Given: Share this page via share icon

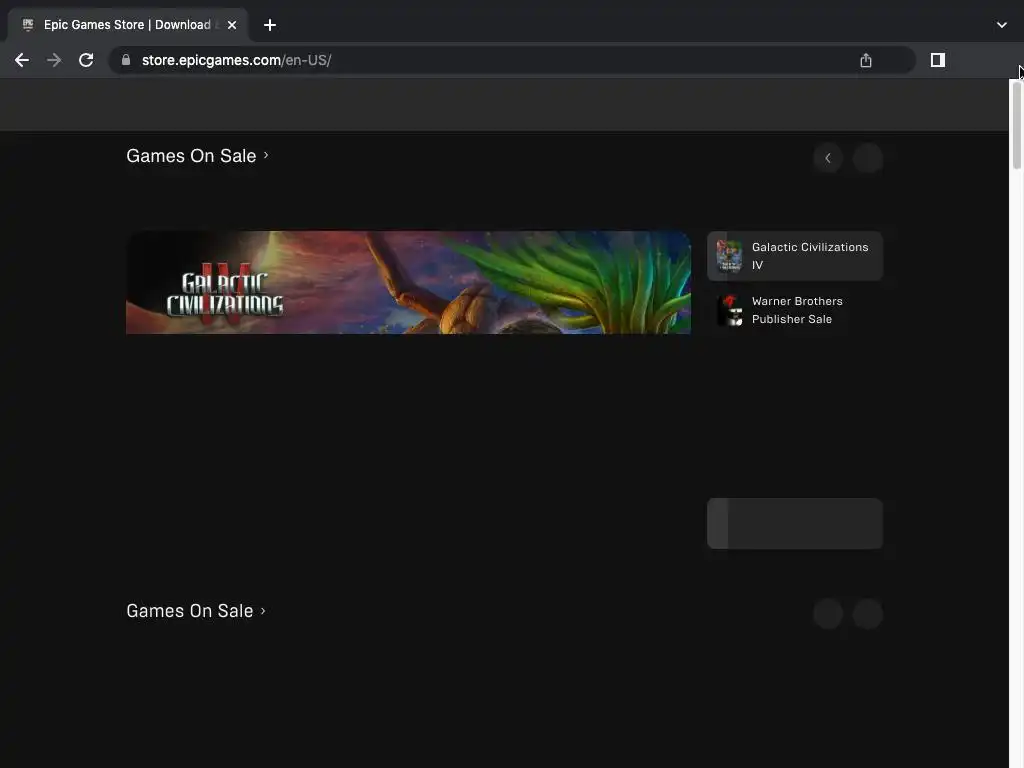Looking at the screenshot, I should click(866, 60).
